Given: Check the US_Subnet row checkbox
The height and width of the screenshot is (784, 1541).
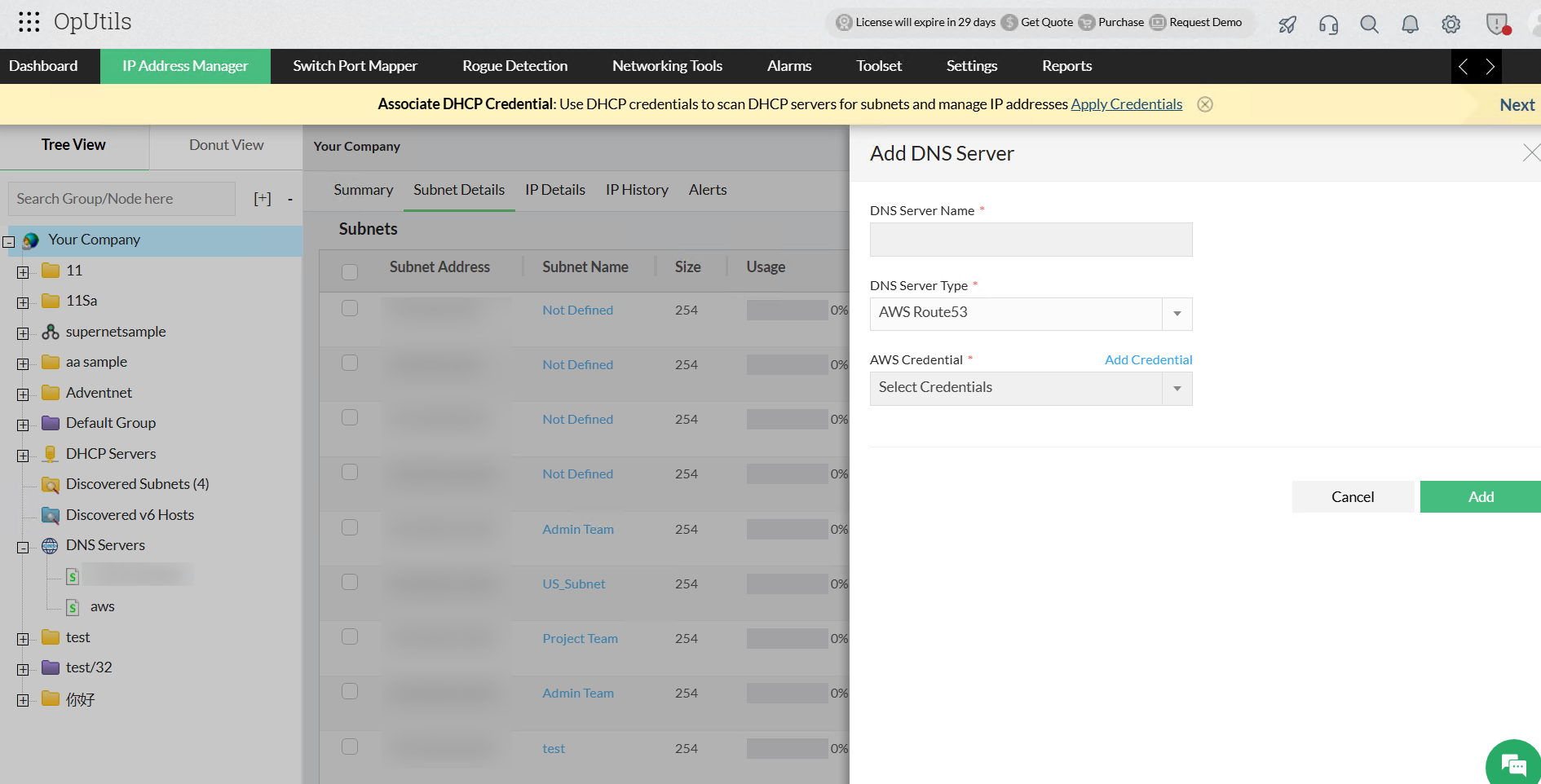Looking at the screenshot, I should tap(350, 582).
